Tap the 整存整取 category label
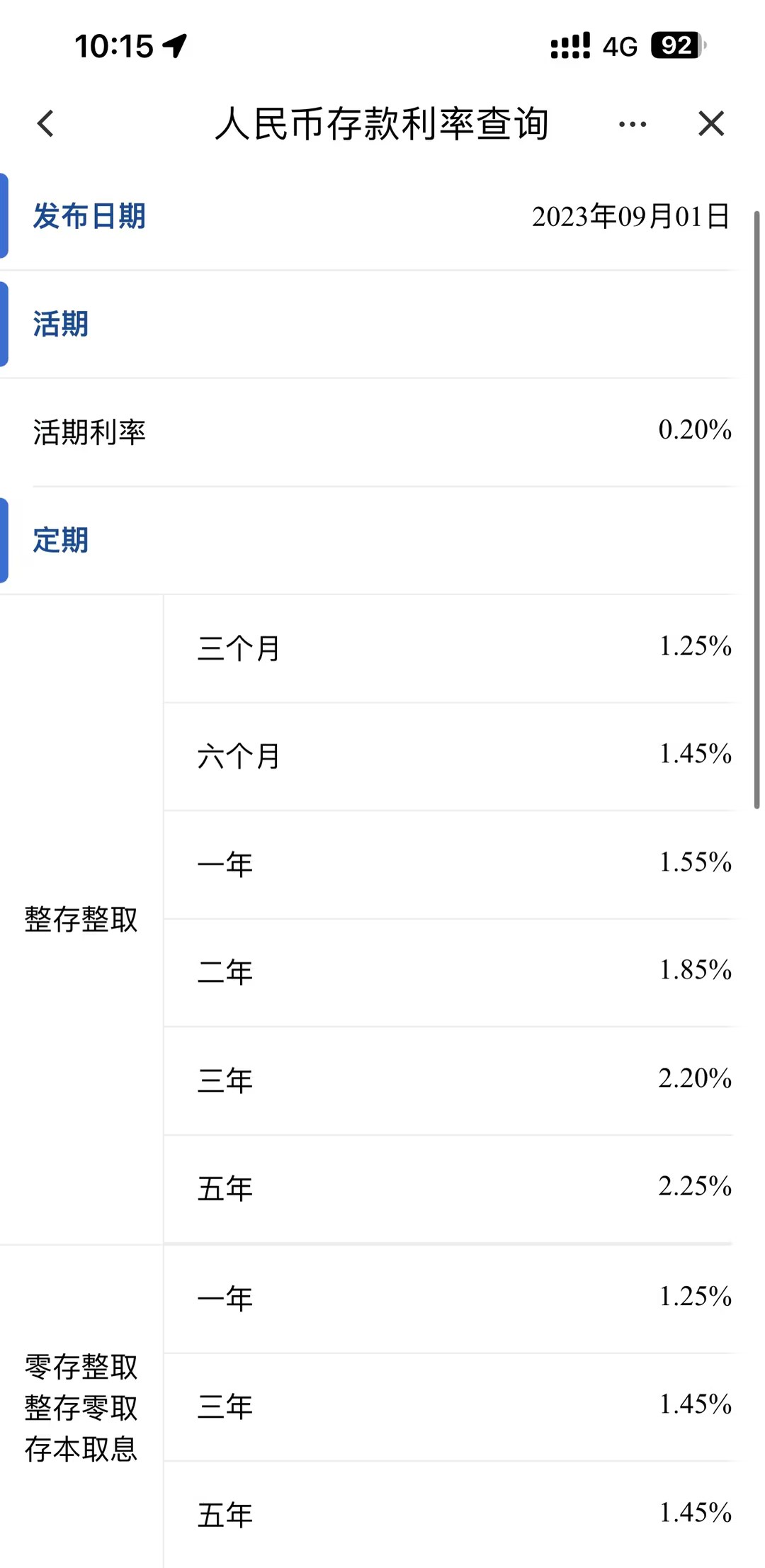 (82, 918)
